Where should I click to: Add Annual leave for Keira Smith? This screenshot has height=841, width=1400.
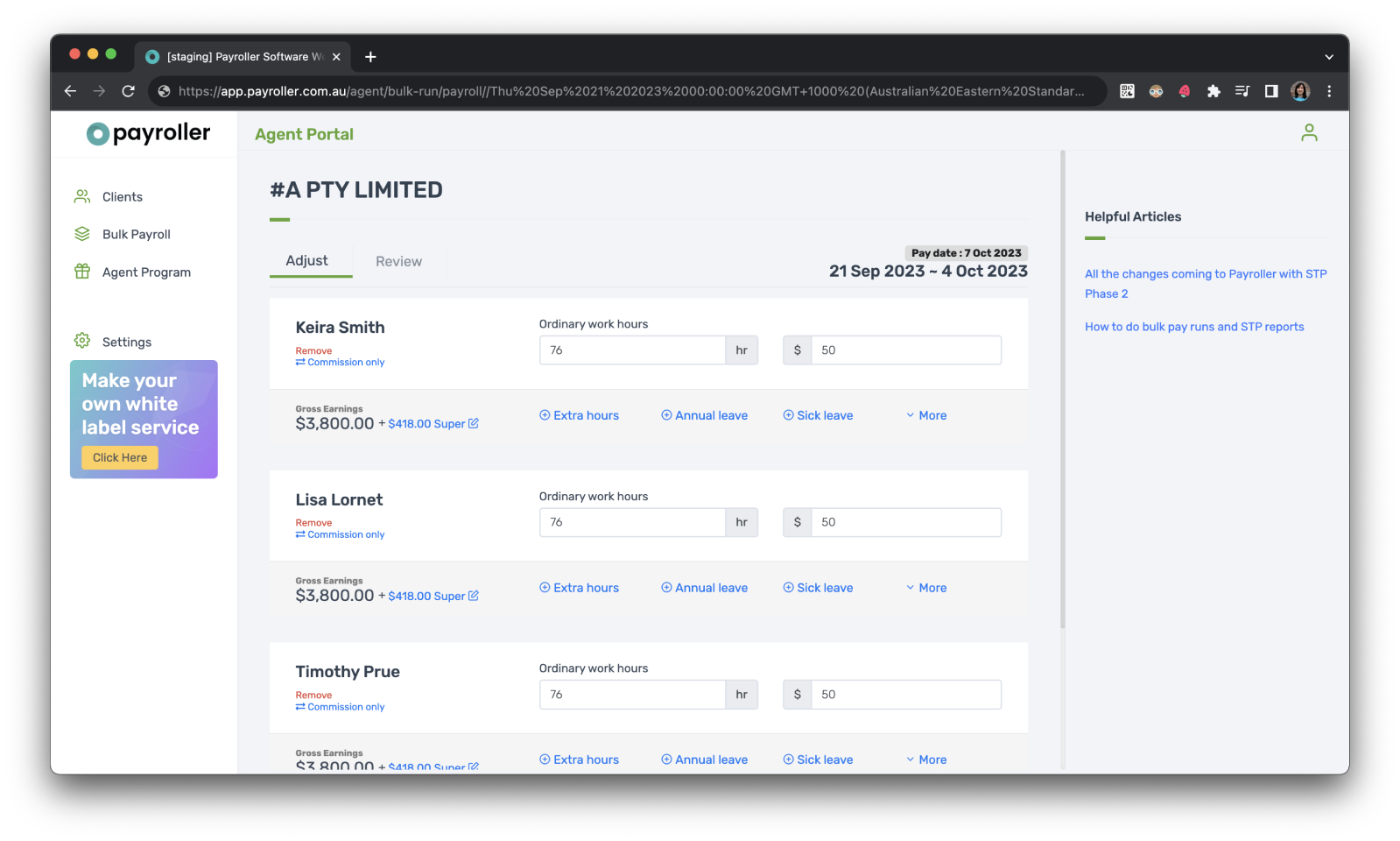[704, 416]
